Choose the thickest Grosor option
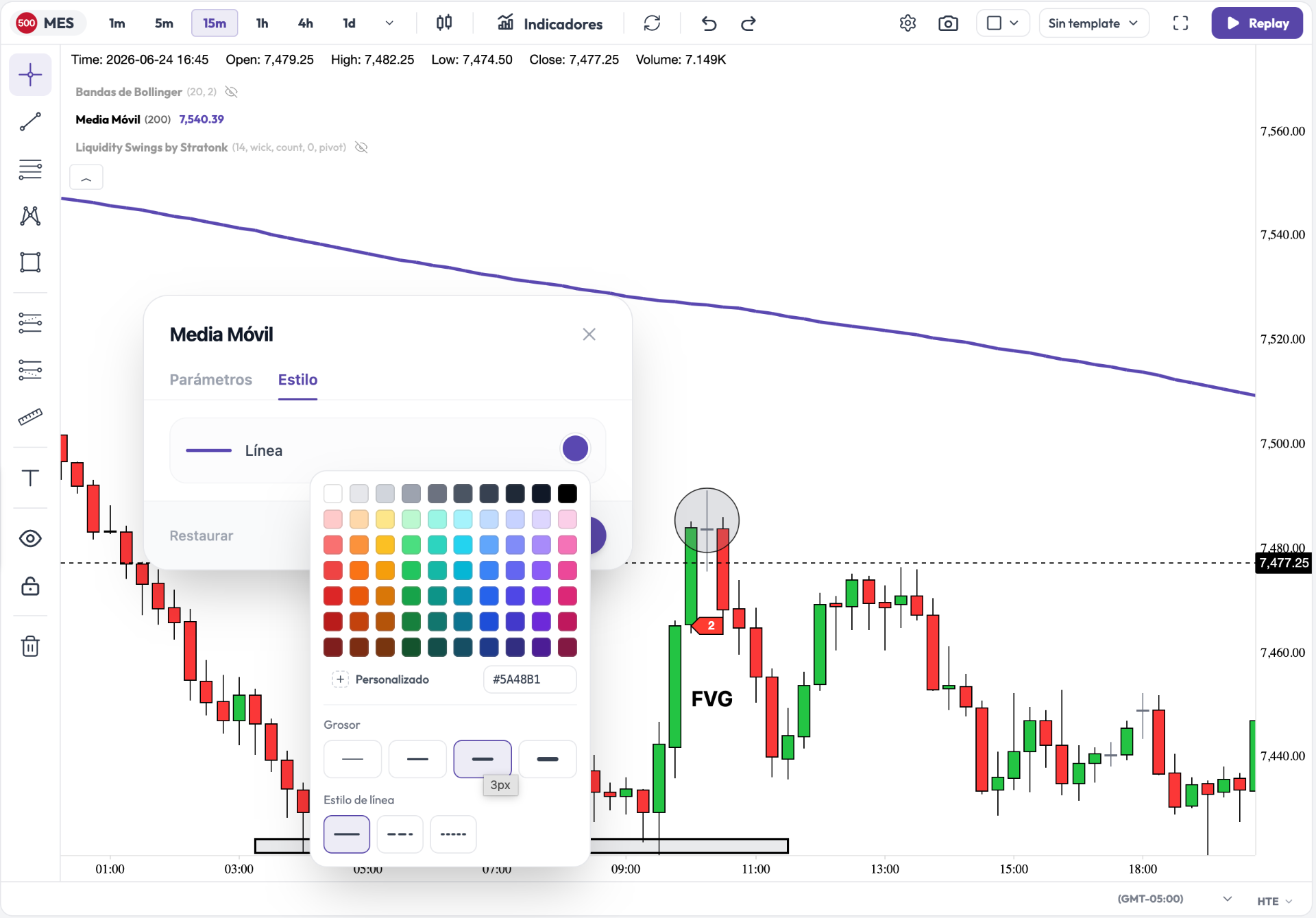This screenshot has height=918, width=1316. pos(548,759)
